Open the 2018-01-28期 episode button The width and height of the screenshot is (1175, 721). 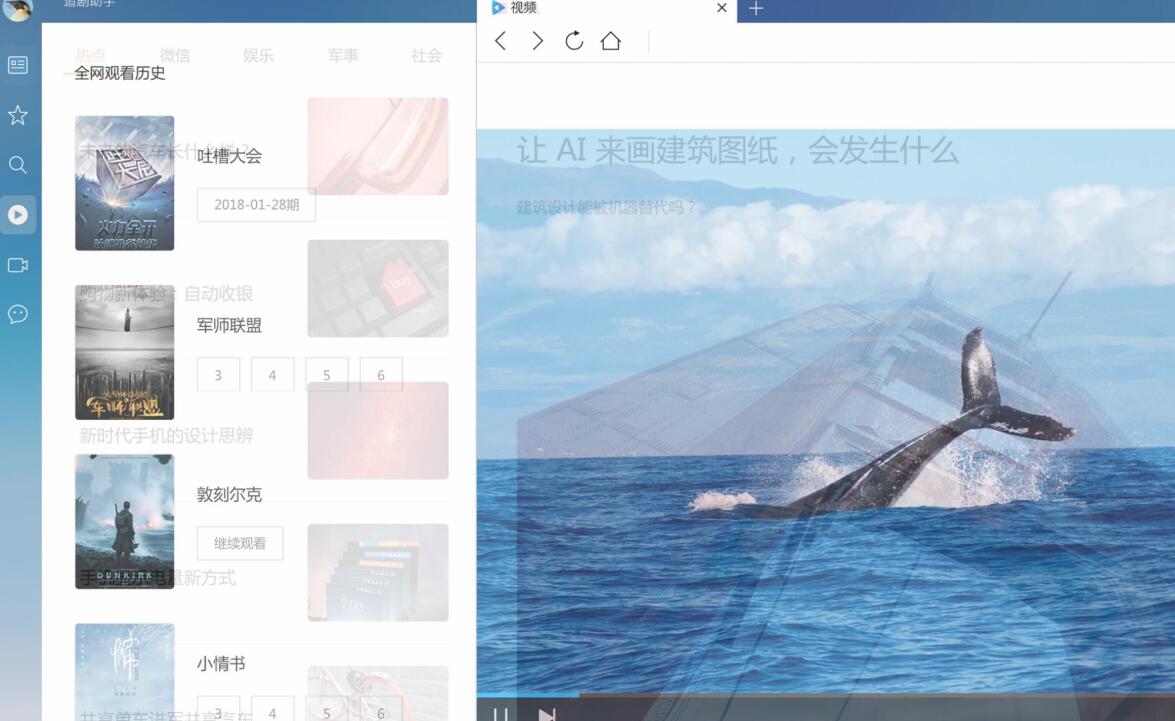tap(256, 205)
